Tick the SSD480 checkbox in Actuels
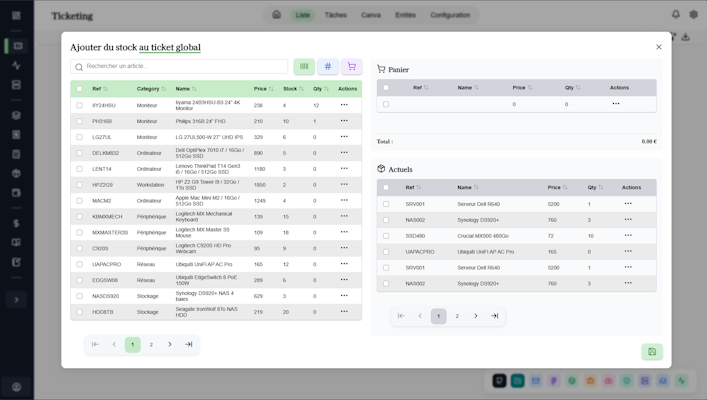 point(386,236)
